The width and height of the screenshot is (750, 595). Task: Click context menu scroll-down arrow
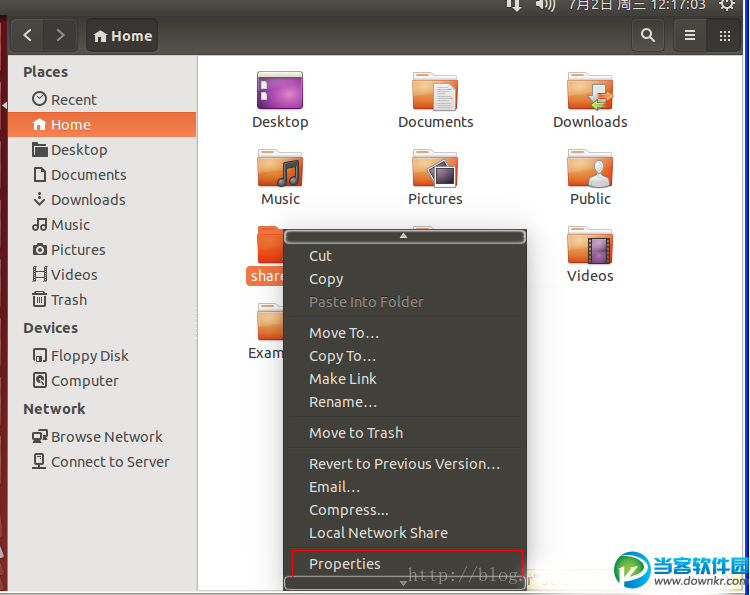pos(405,584)
